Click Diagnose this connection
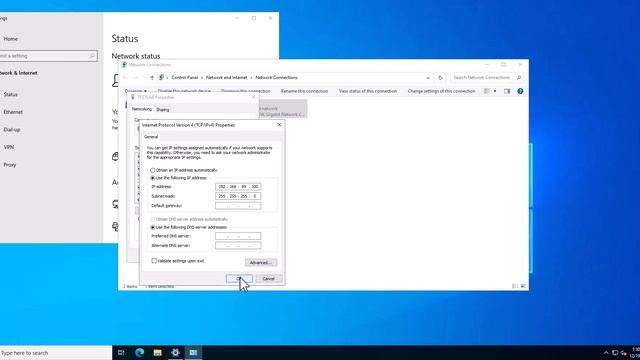640x360 pixels. 246,91
